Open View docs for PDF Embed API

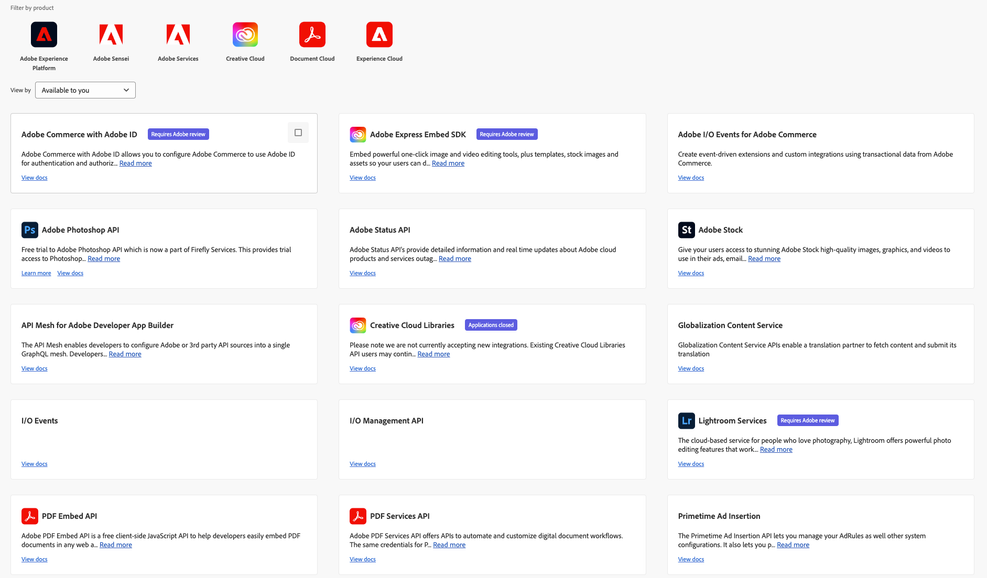pyautogui.click(x=35, y=559)
